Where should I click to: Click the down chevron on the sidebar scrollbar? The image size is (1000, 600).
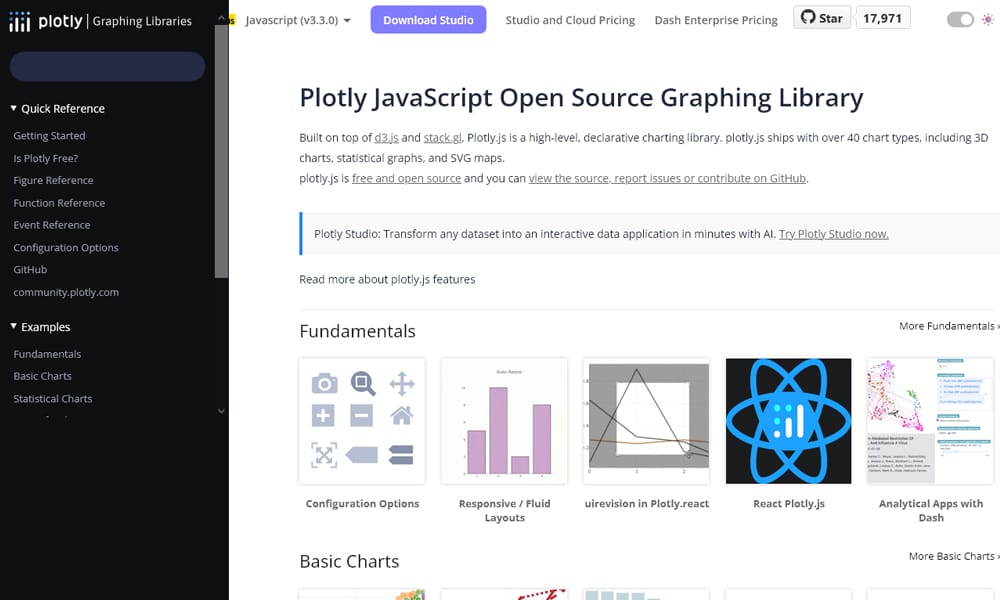point(222,411)
